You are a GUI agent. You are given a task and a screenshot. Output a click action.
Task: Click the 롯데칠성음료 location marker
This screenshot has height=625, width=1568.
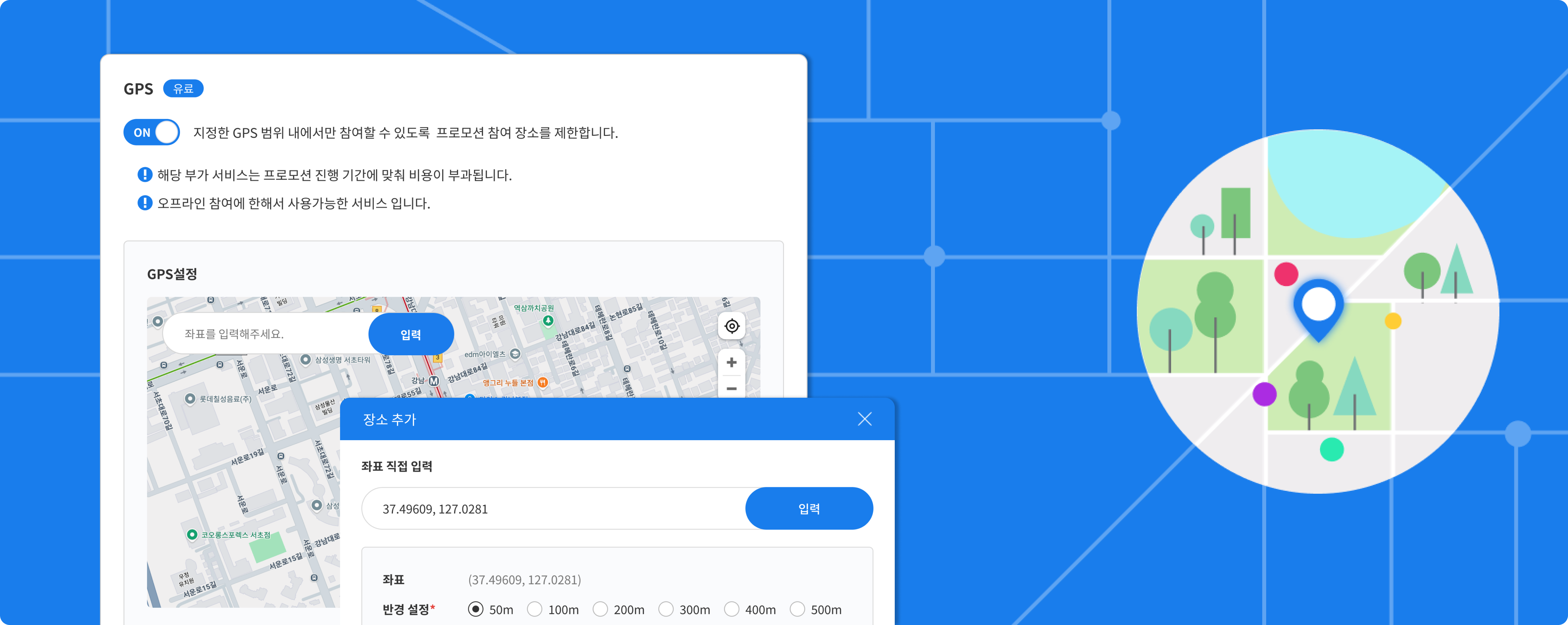click(190, 399)
